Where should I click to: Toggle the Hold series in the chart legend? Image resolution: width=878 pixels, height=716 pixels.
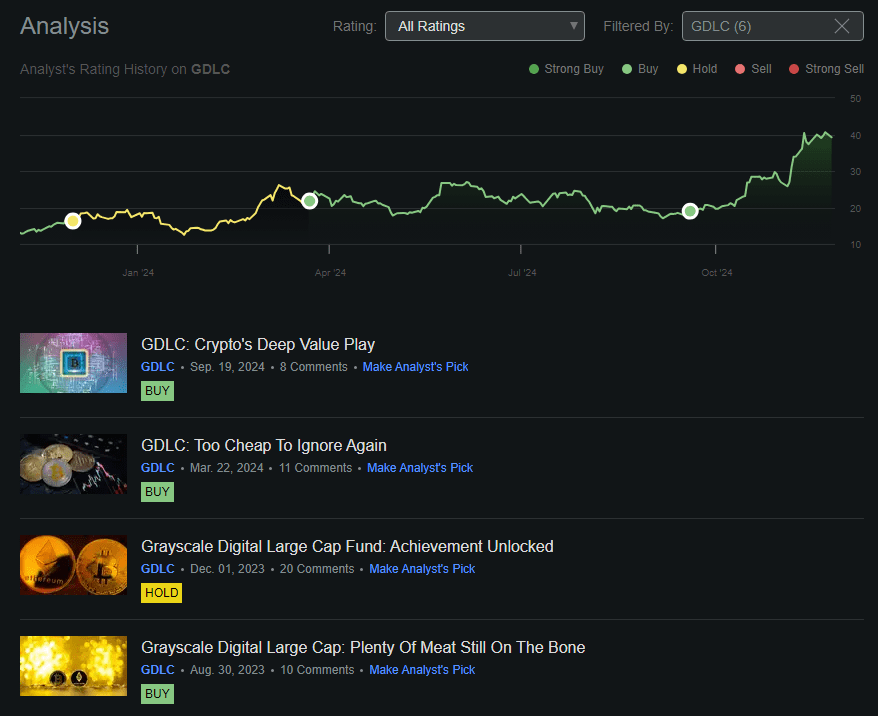(683, 68)
